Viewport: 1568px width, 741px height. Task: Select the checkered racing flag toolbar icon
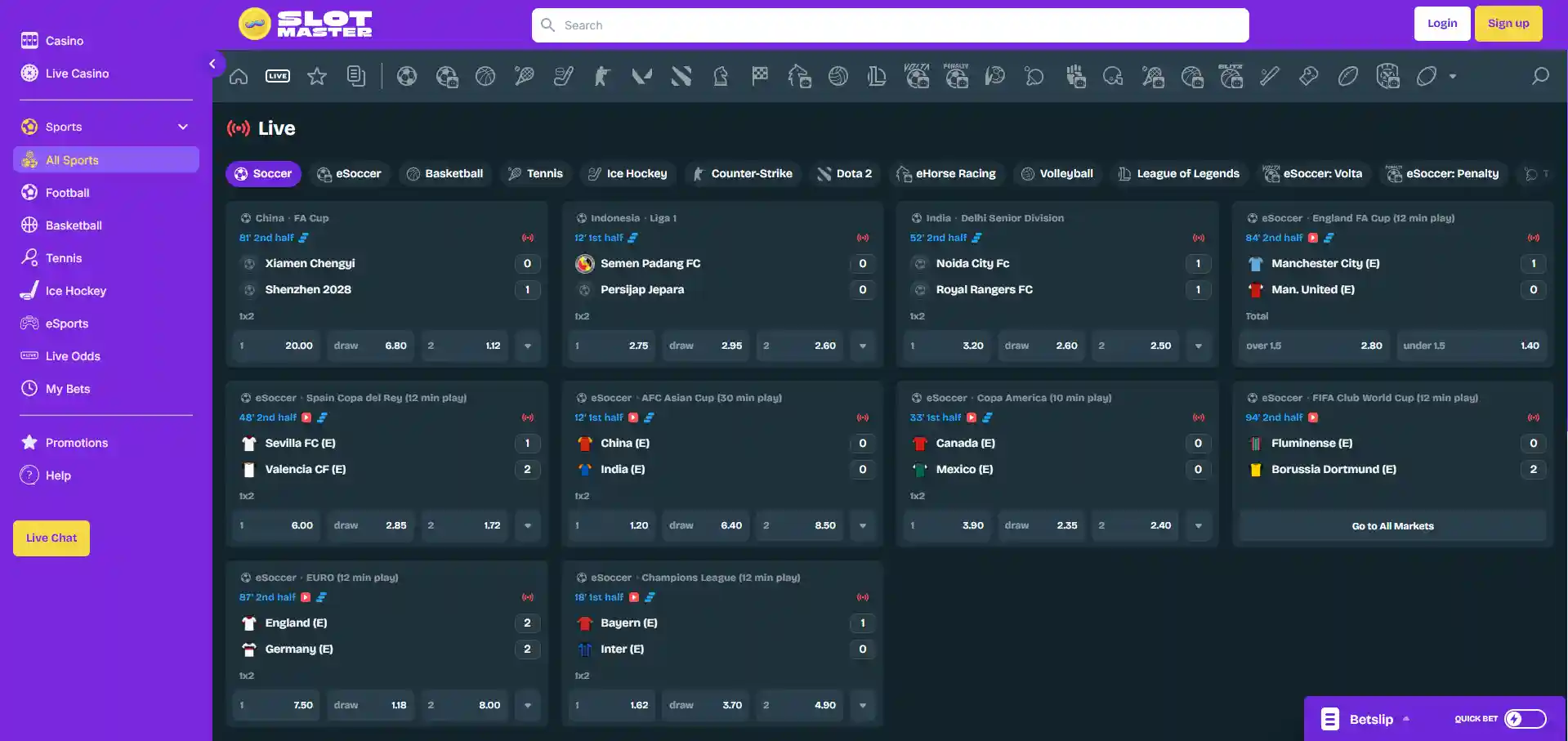point(760,76)
